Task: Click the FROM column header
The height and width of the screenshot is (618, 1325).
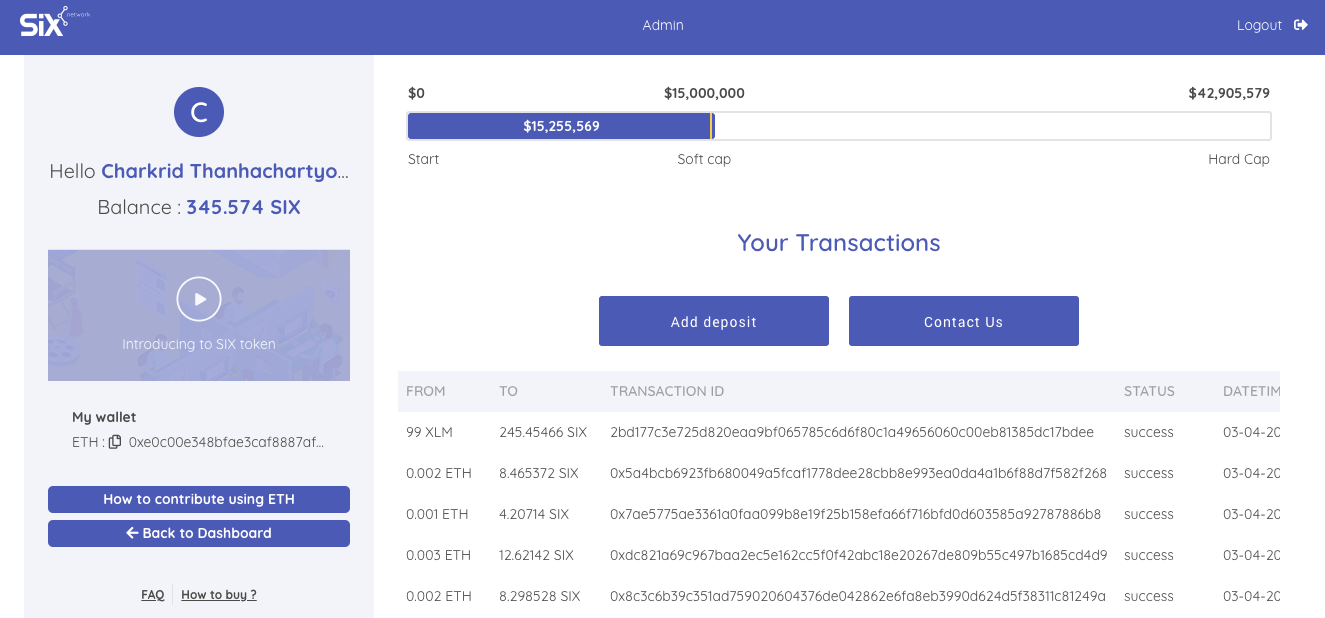Action: click(x=426, y=391)
